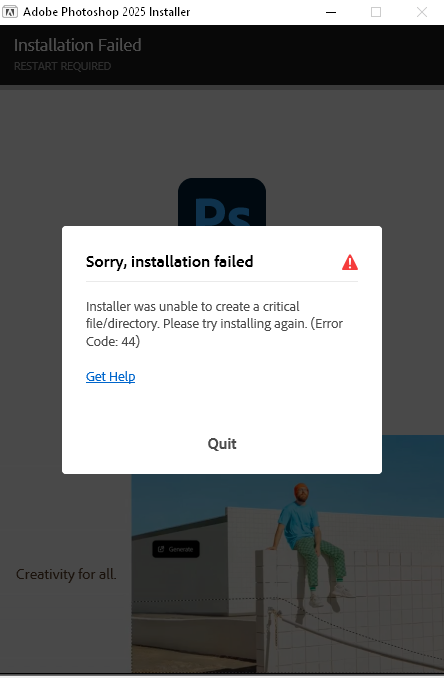This screenshot has height=678, width=444.
Task: Click the small icon inside Generate button
Action: [161, 549]
